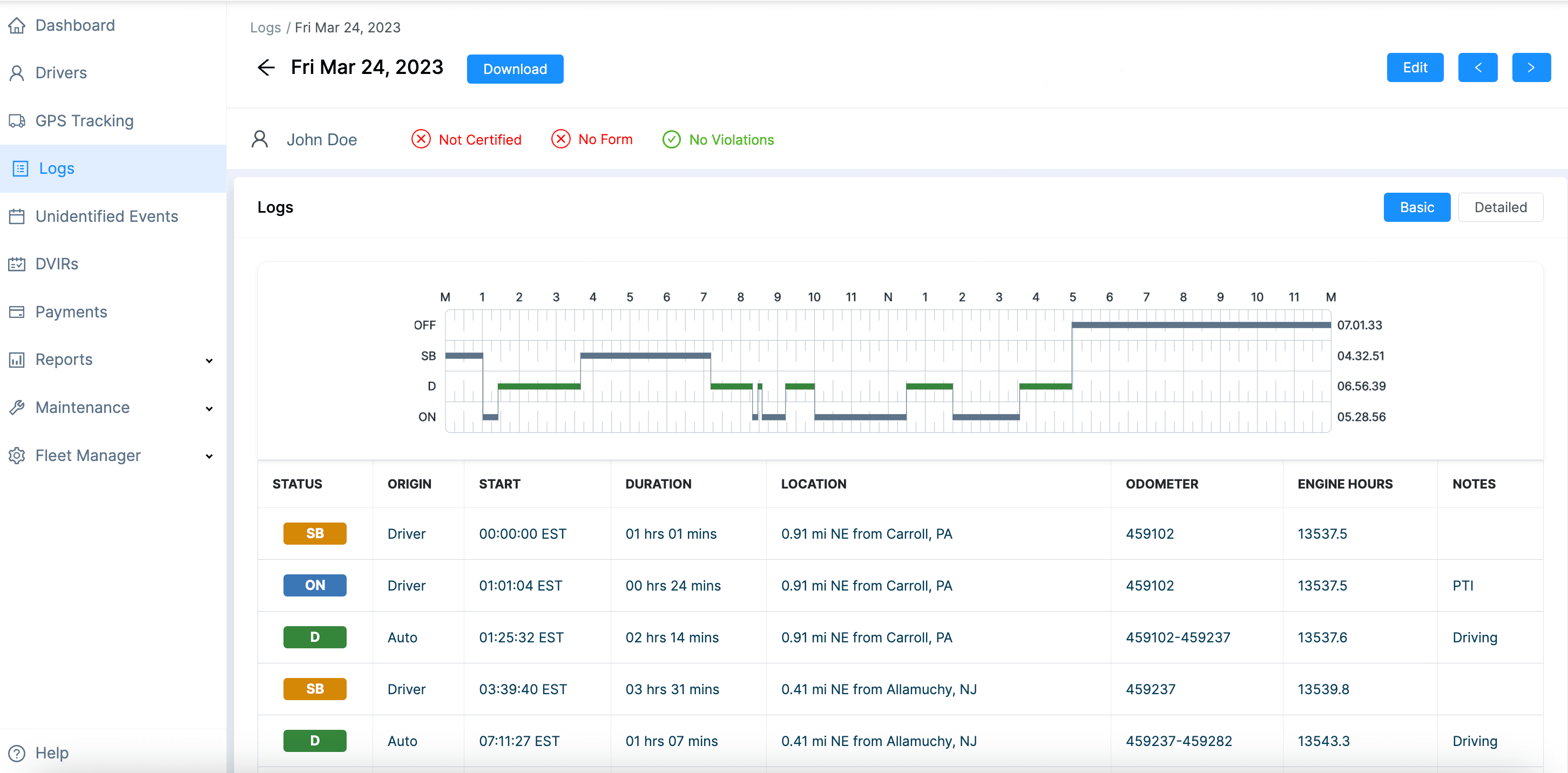Click the Not Certified status indicator
The height and width of the screenshot is (773, 1568).
coord(467,139)
